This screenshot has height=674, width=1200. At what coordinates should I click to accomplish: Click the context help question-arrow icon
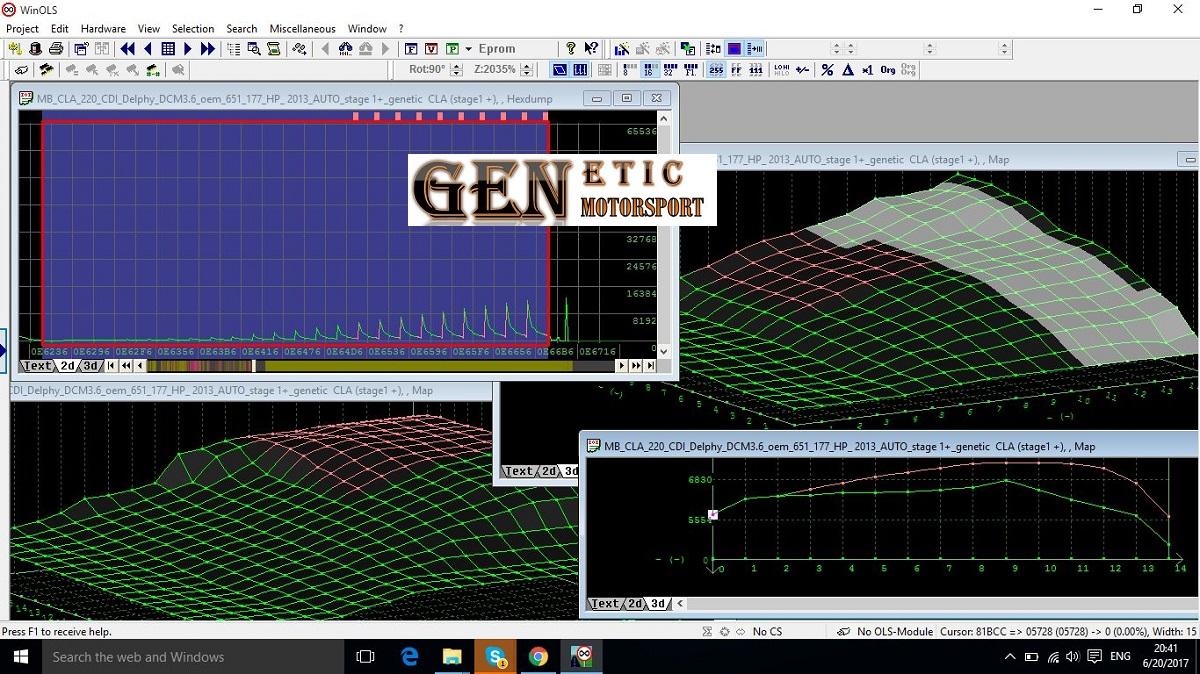[x=591, y=48]
